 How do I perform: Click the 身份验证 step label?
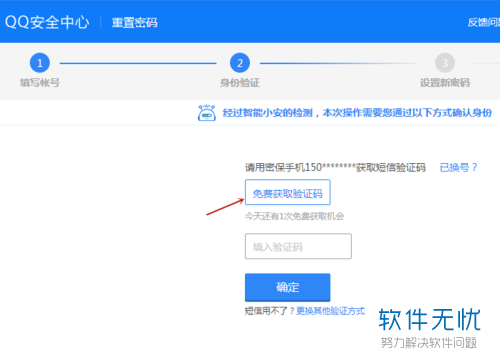pos(240,83)
